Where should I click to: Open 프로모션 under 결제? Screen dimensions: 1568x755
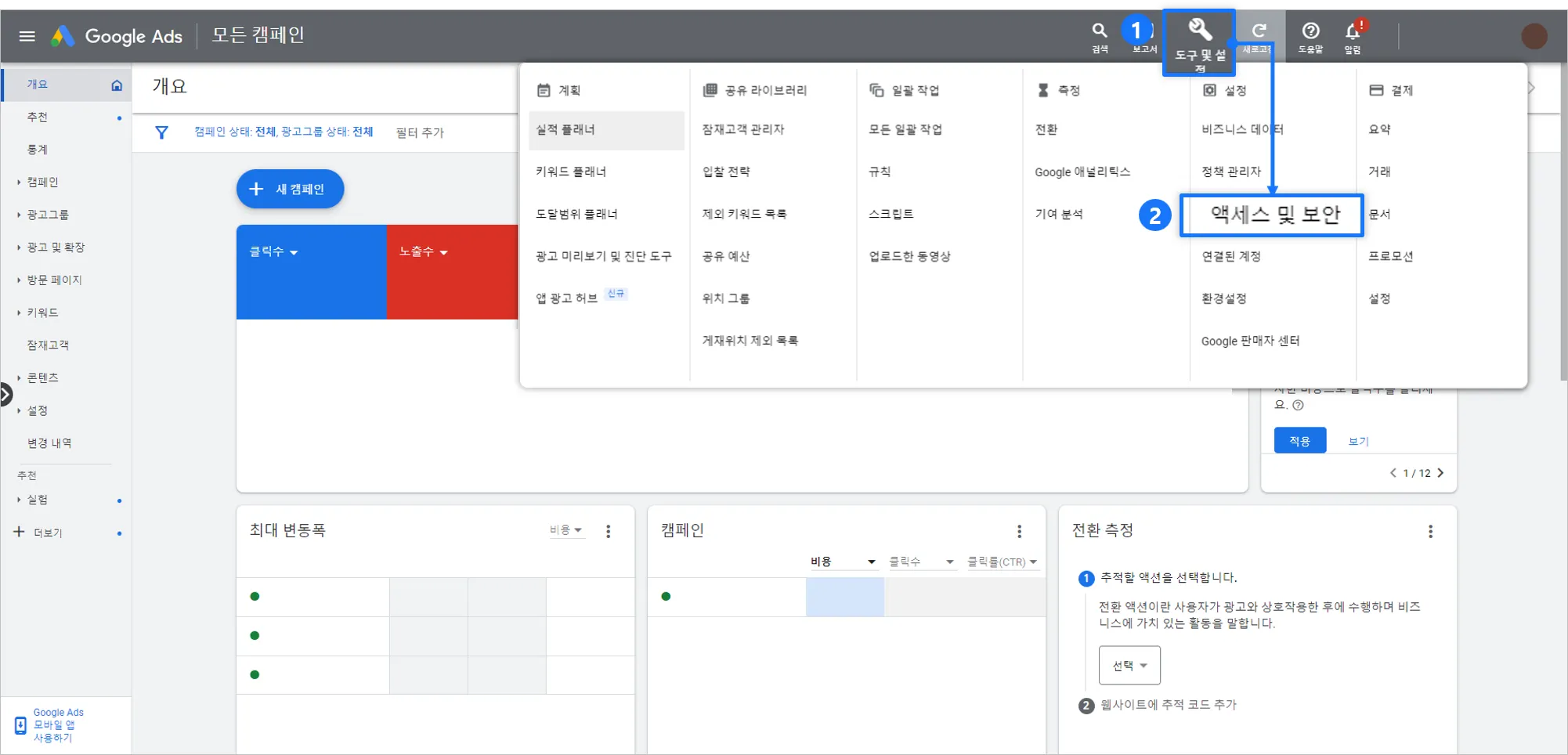1390,256
